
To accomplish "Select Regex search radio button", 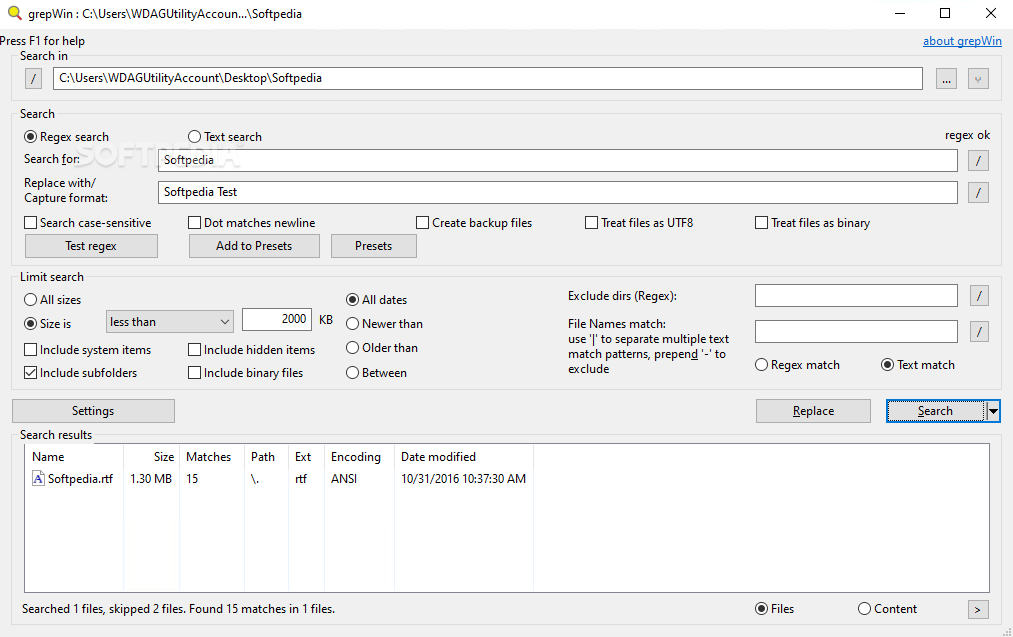I will click(x=30, y=137).
